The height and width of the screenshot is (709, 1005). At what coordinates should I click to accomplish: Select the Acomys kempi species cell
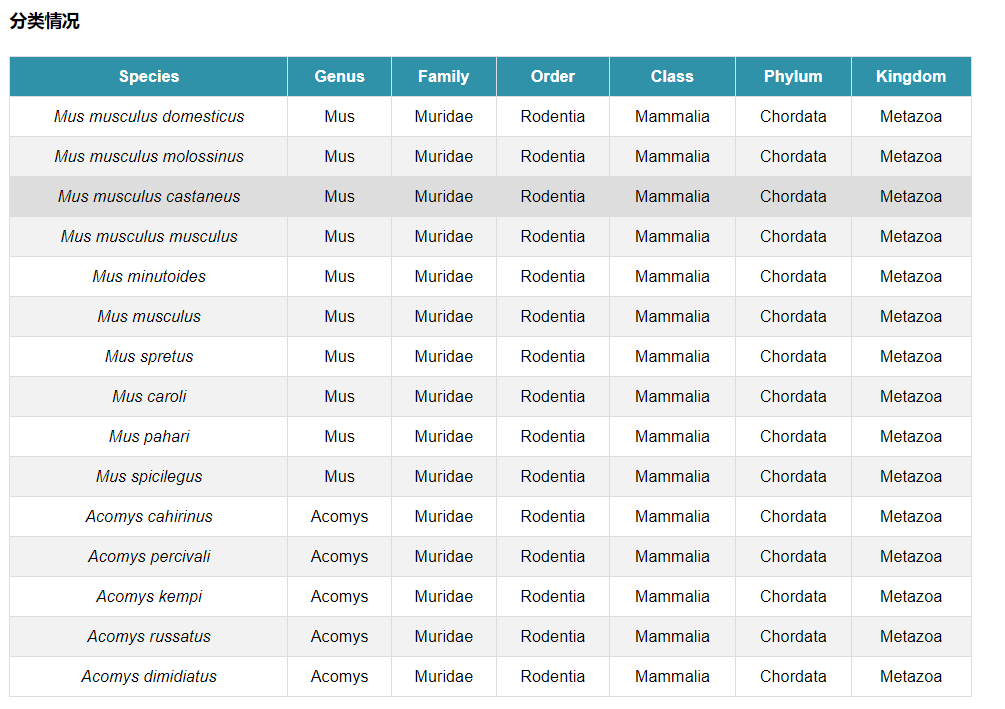click(149, 596)
